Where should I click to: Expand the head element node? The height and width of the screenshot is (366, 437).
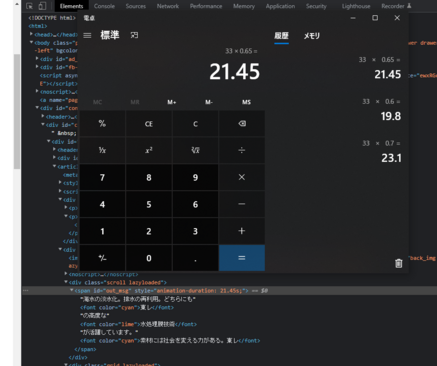pos(31,34)
